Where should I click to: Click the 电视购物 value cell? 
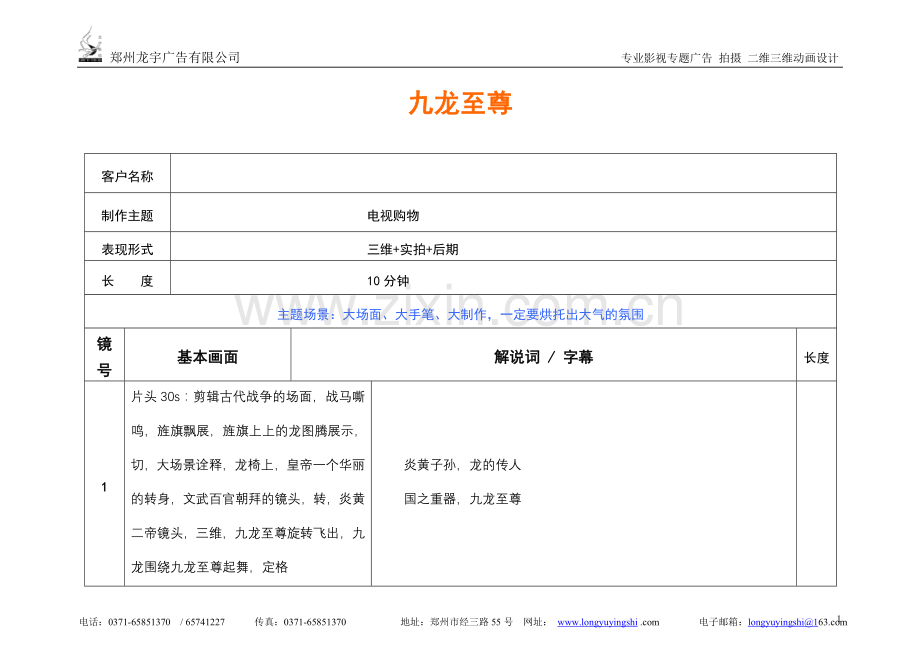[x=503, y=212]
